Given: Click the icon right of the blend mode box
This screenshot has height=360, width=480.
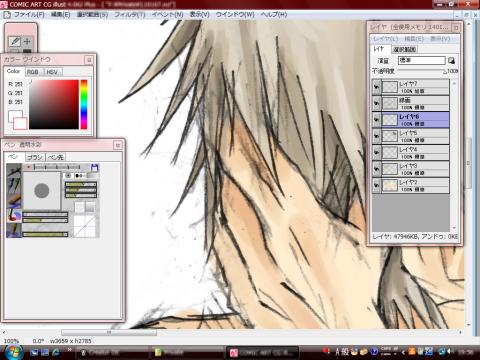Looking at the screenshot, I should [451, 60].
